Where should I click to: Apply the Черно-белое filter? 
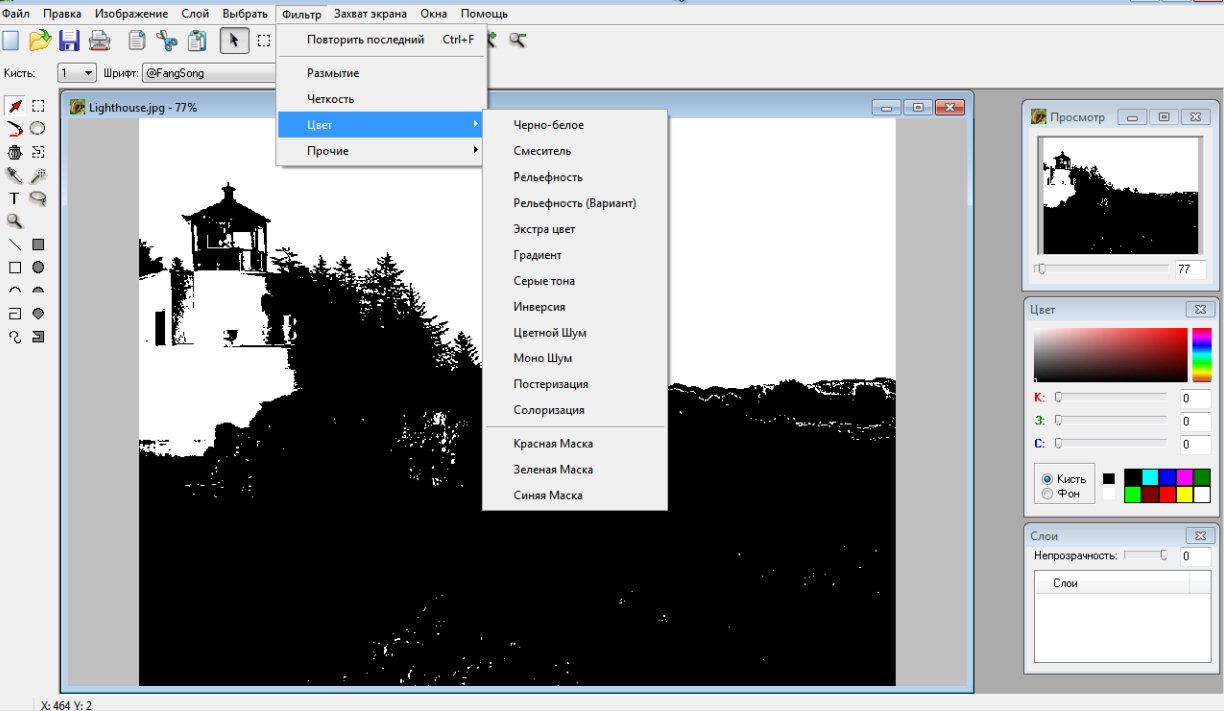point(548,125)
